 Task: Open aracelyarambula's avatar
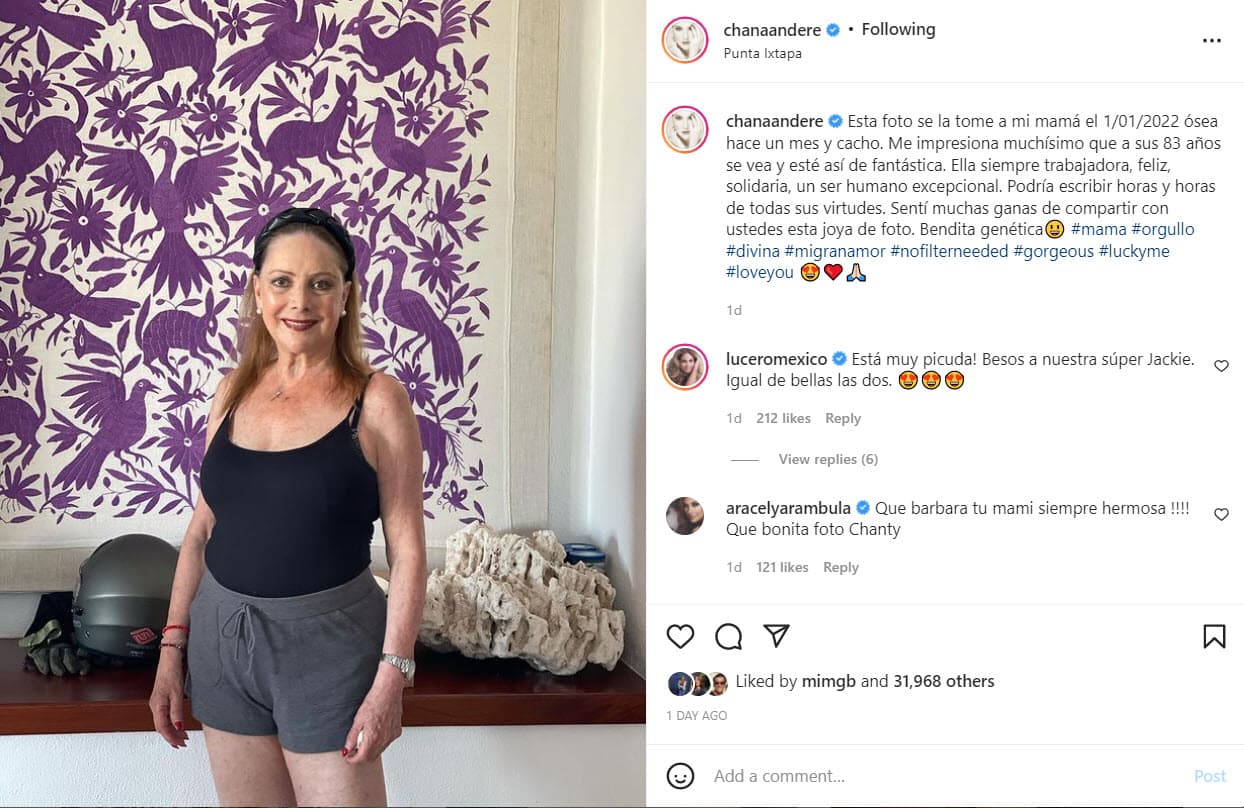tap(685, 516)
